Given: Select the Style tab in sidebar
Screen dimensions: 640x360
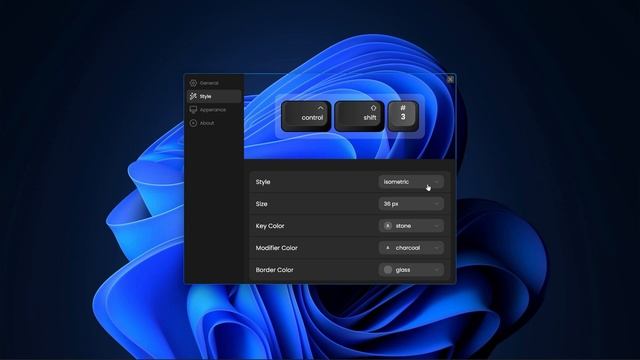Looking at the screenshot, I should click(214, 96).
